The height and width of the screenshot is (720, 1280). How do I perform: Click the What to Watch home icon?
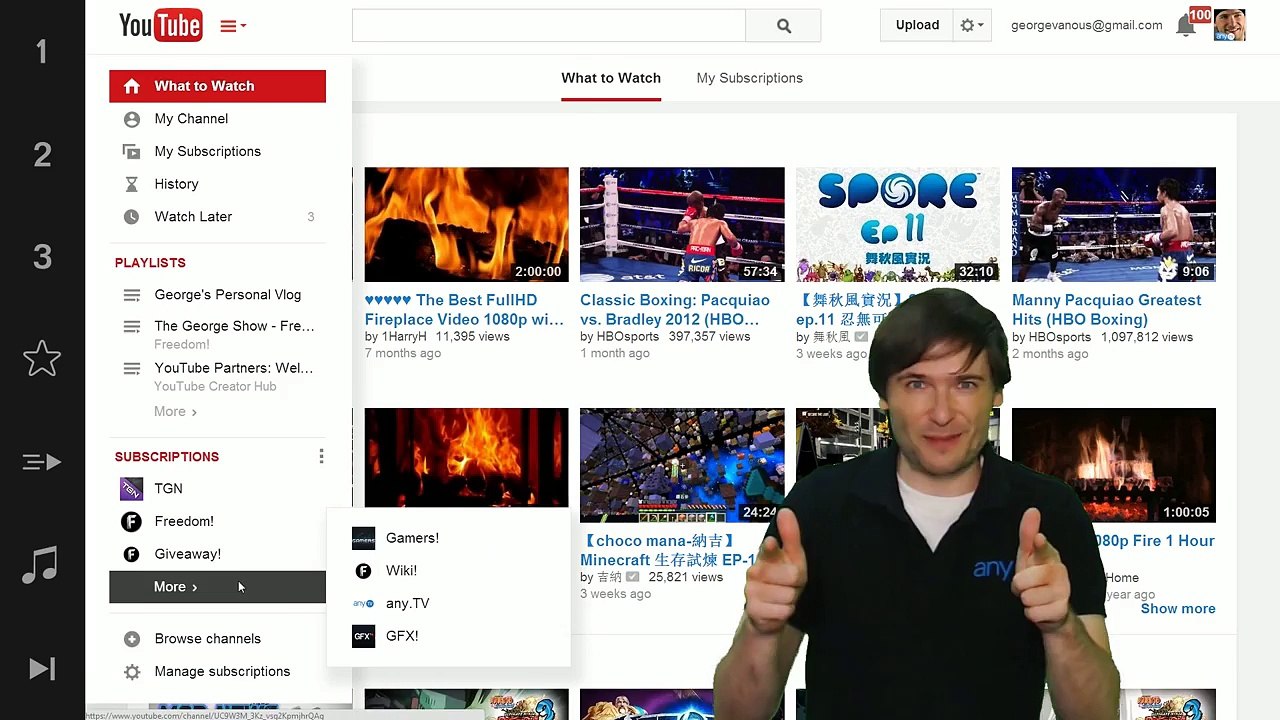click(x=131, y=86)
